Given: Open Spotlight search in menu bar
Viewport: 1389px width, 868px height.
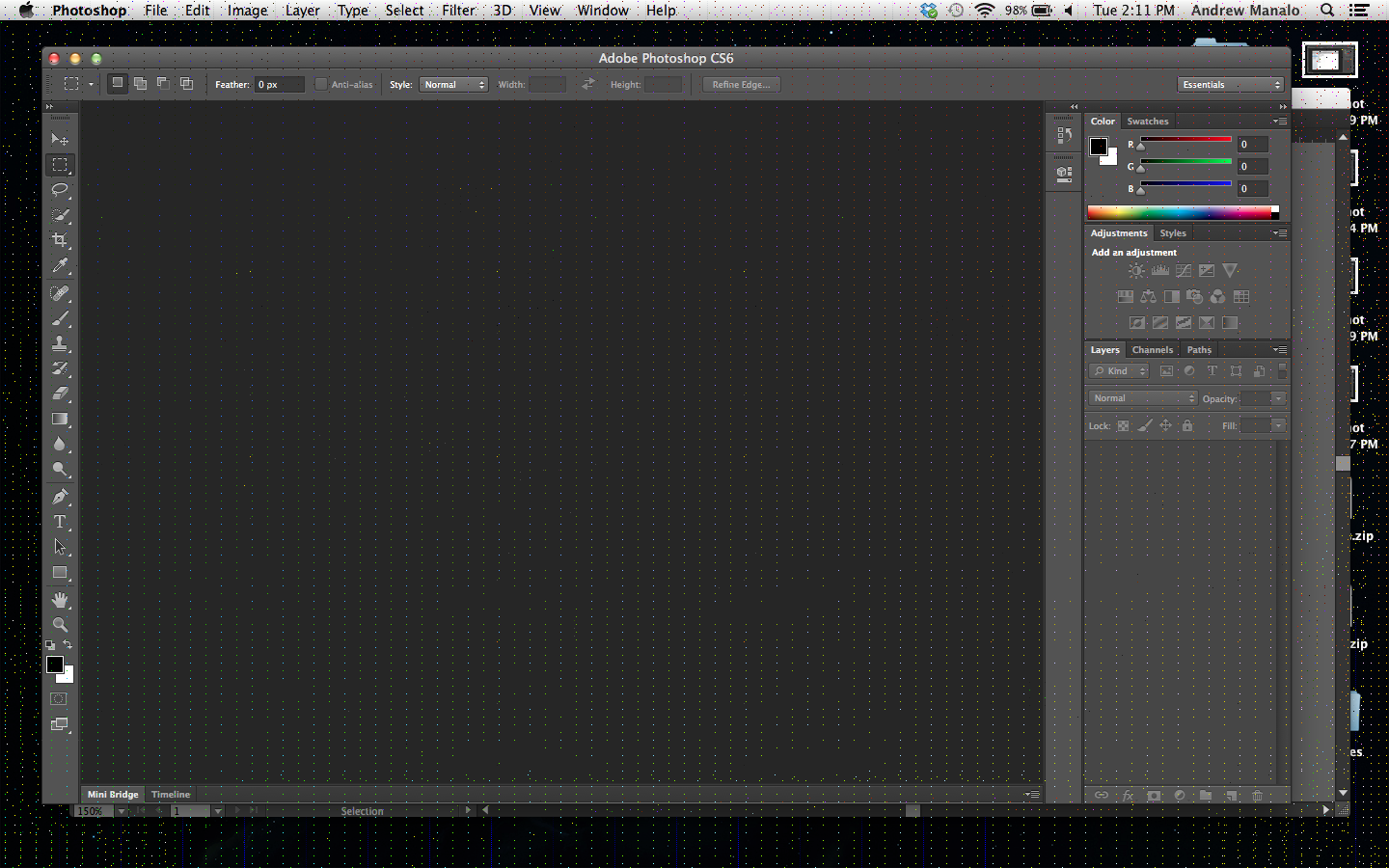Looking at the screenshot, I should pyautogui.click(x=1327, y=11).
